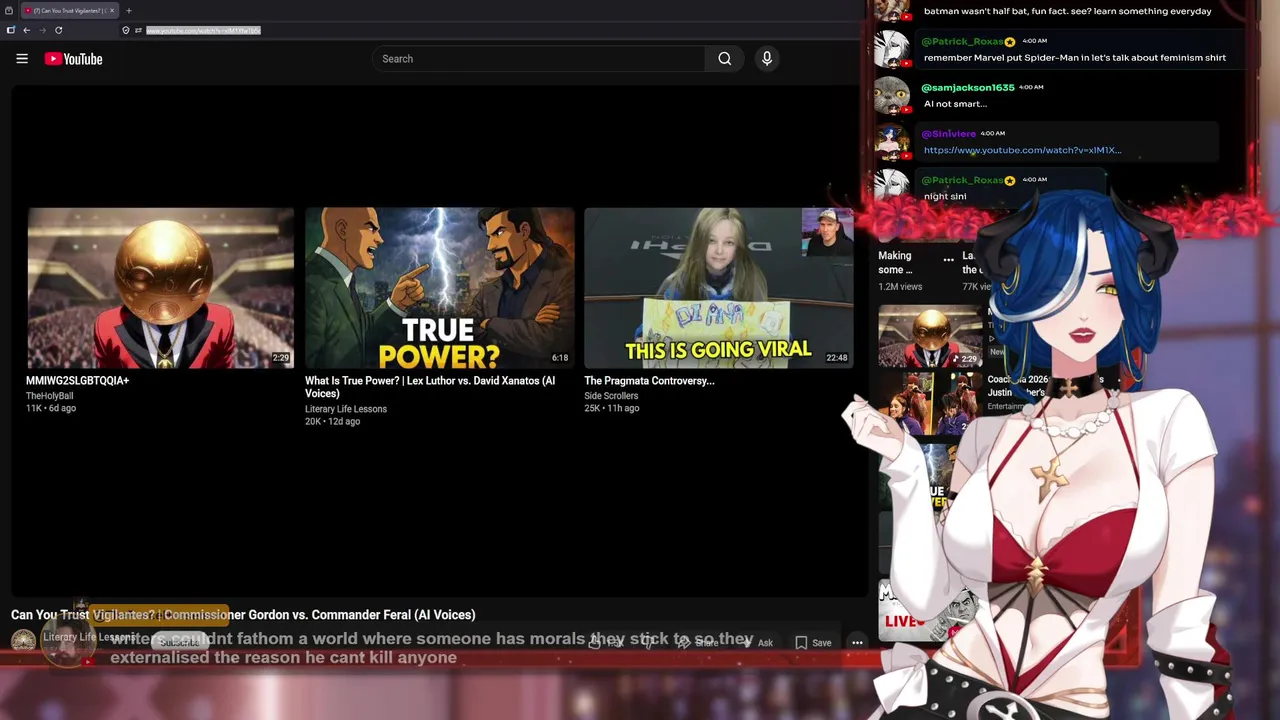Click the Ask button below the video
The image size is (1280, 720).
[757, 643]
